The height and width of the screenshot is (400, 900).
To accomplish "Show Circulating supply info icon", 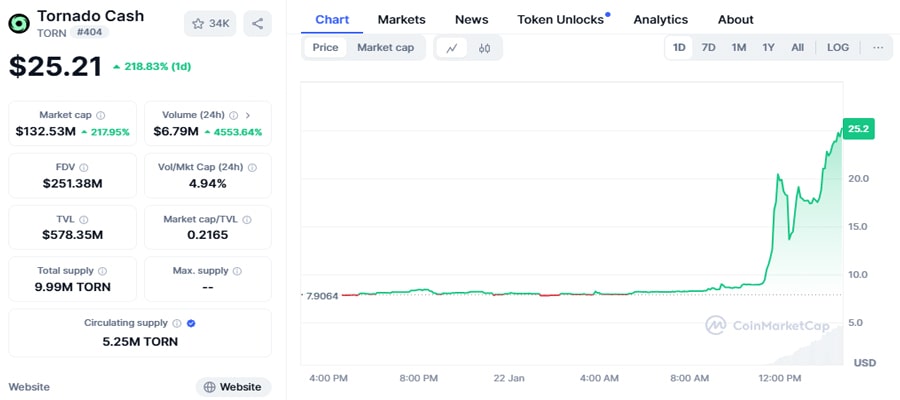I will click(177, 323).
